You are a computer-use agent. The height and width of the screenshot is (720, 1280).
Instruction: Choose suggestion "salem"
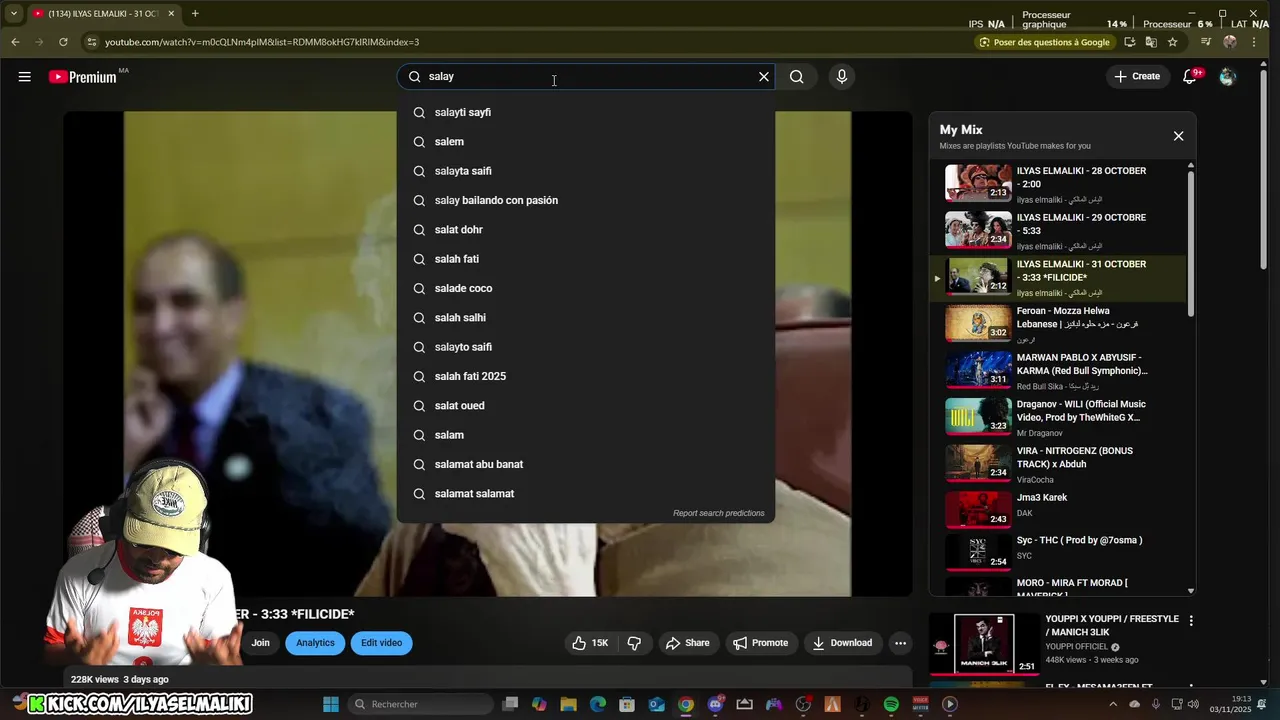point(586,142)
